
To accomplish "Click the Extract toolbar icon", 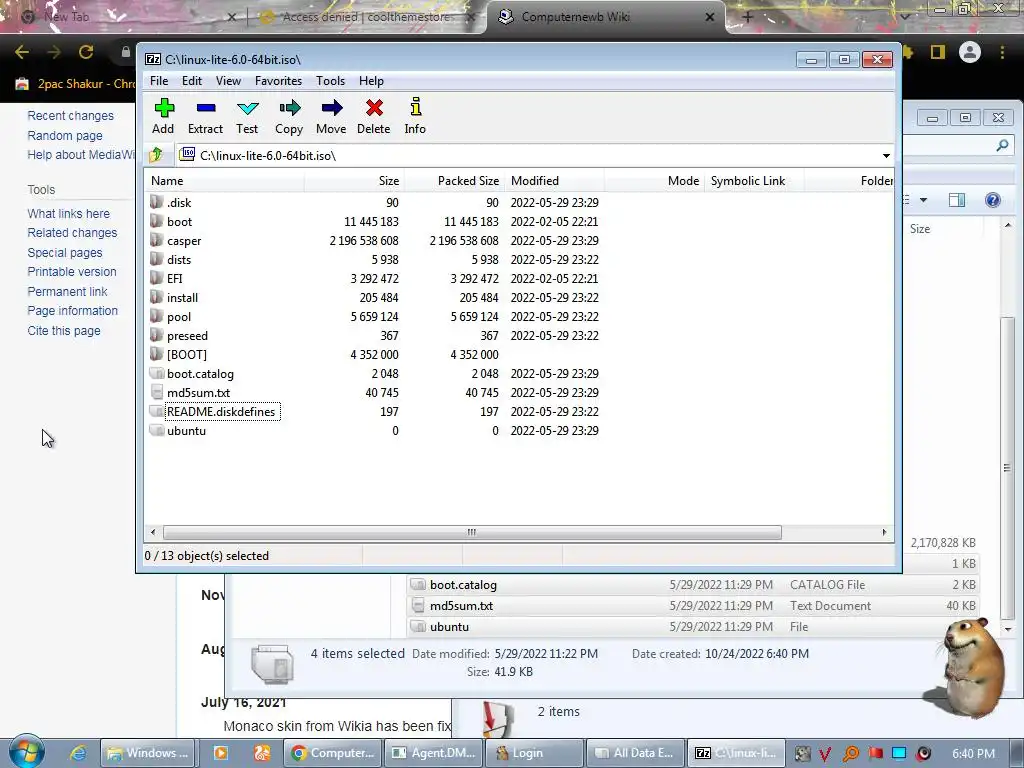I will tap(206, 116).
